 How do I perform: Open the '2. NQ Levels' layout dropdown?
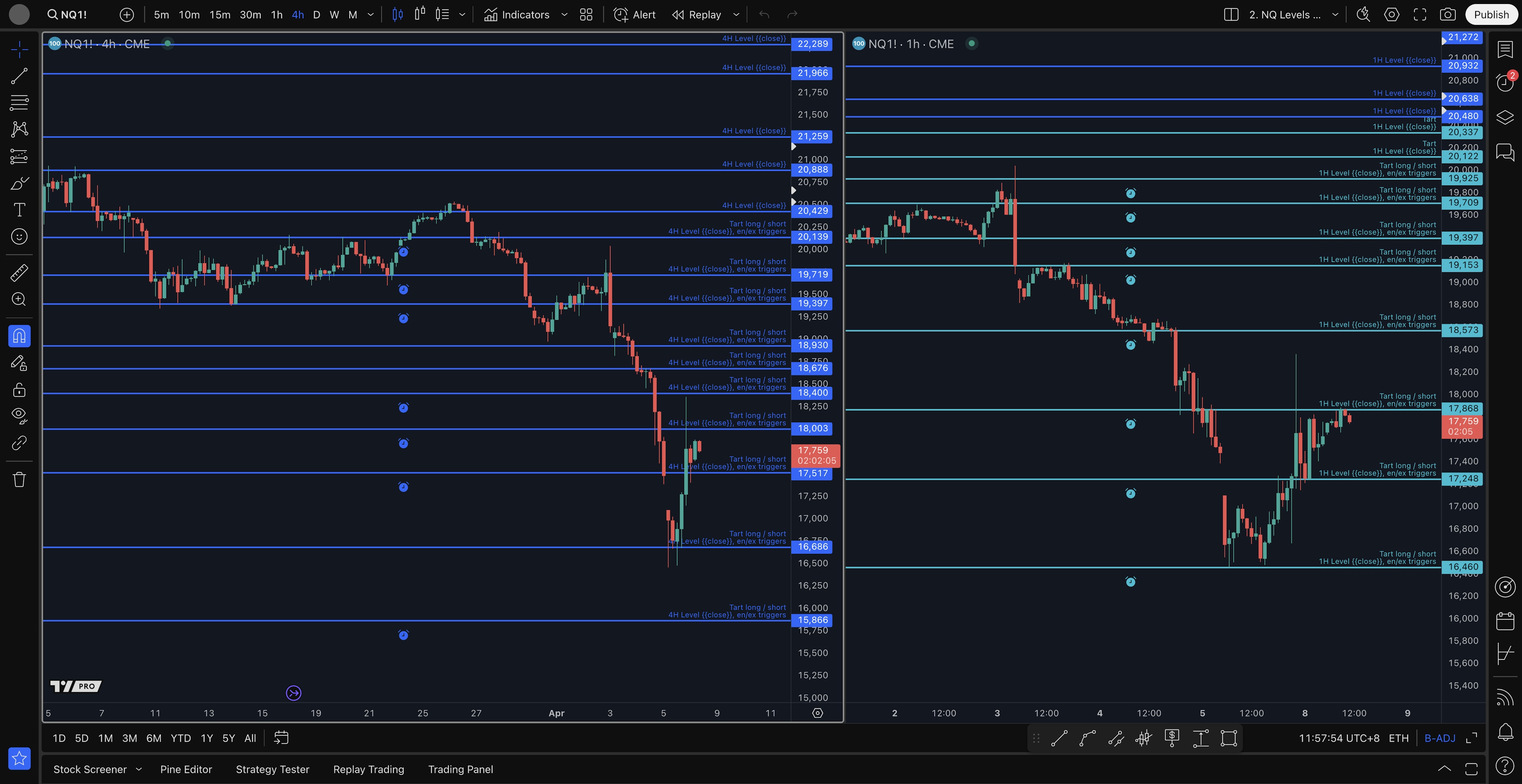(1334, 15)
